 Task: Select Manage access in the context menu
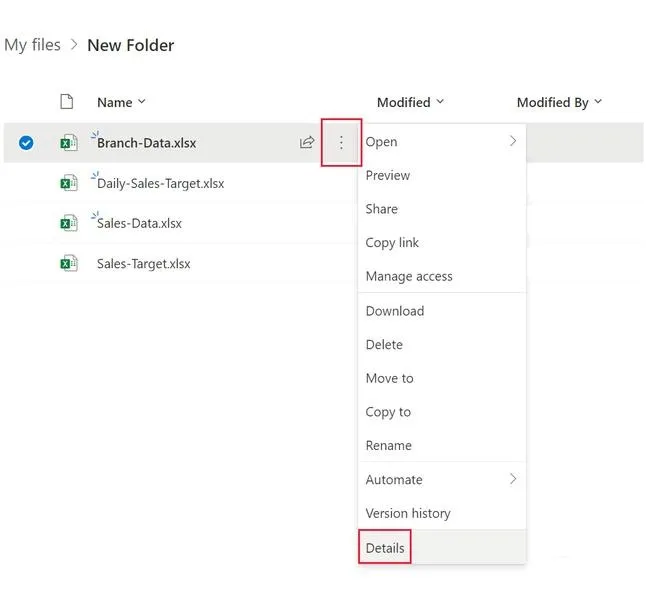pyautogui.click(x=442, y=276)
